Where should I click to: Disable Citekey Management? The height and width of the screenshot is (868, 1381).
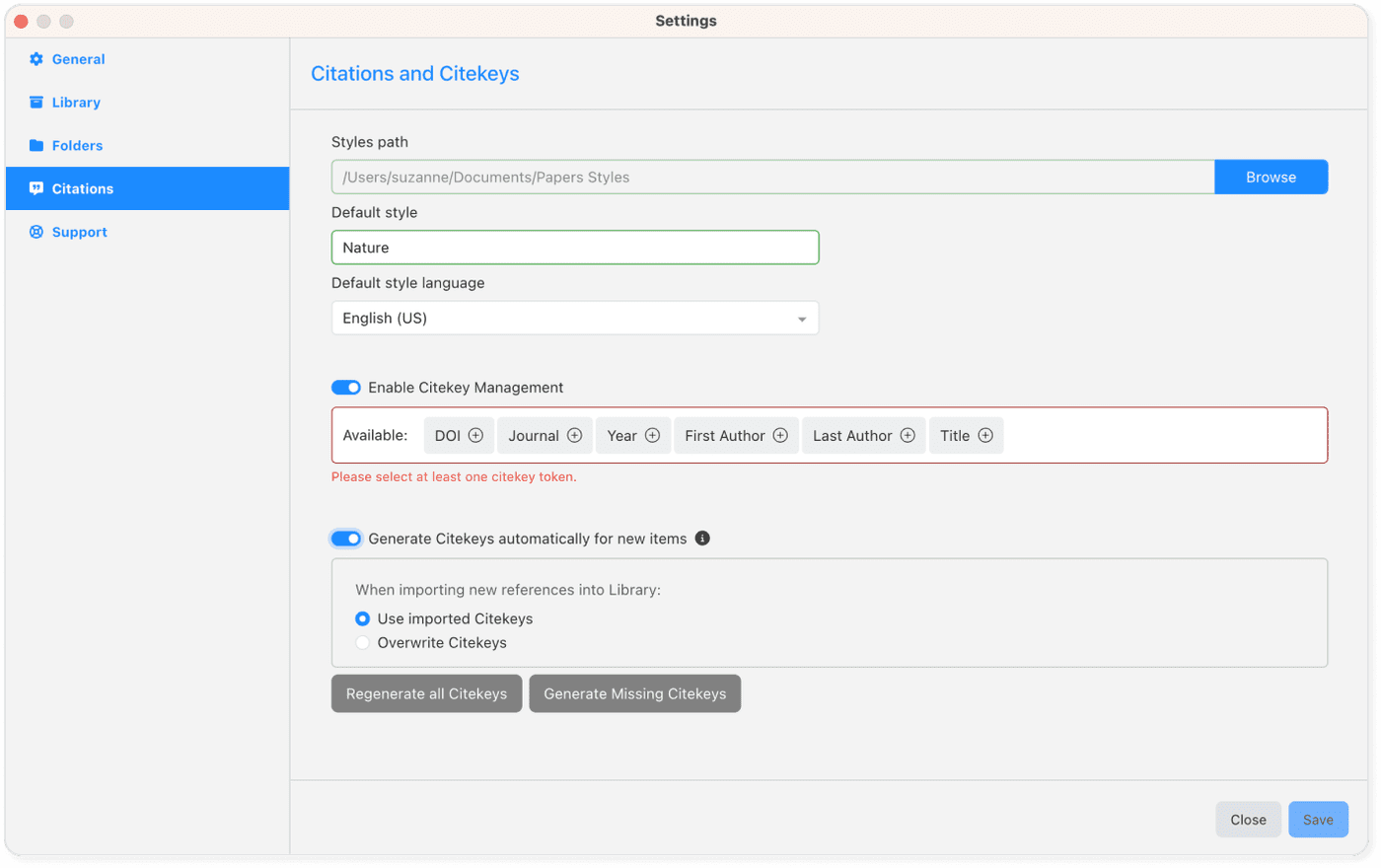346,387
